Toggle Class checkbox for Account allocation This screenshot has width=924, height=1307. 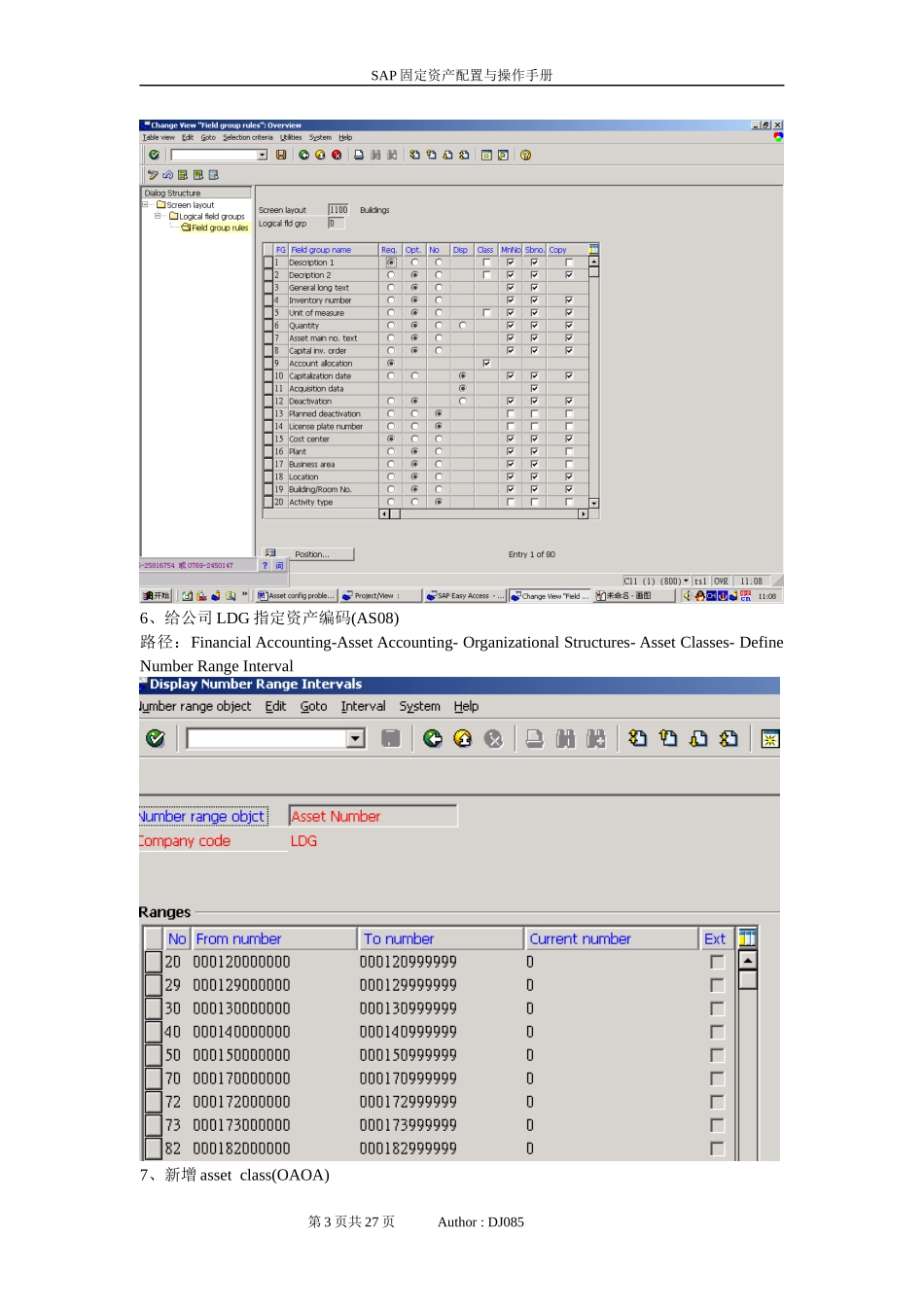(486, 364)
